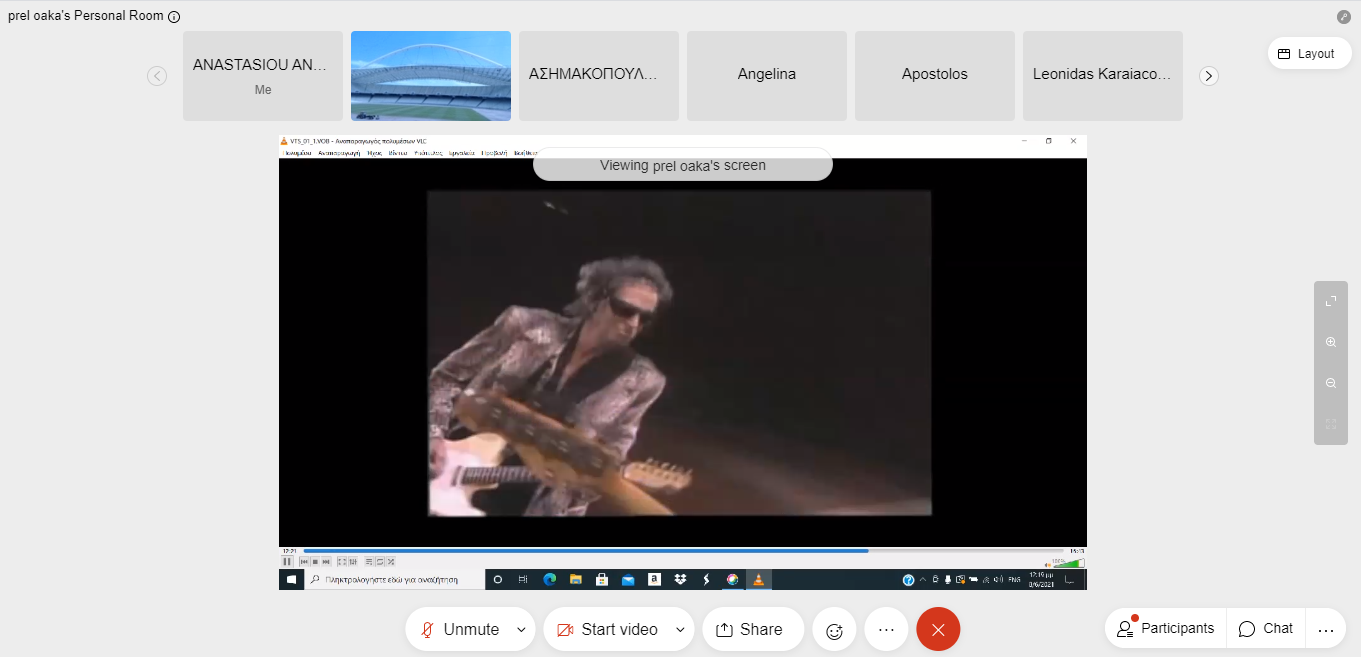Select the Angelina participant tile
This screenshot has height=657, width=1361.
pyautogui.click(x=767, y=76)
